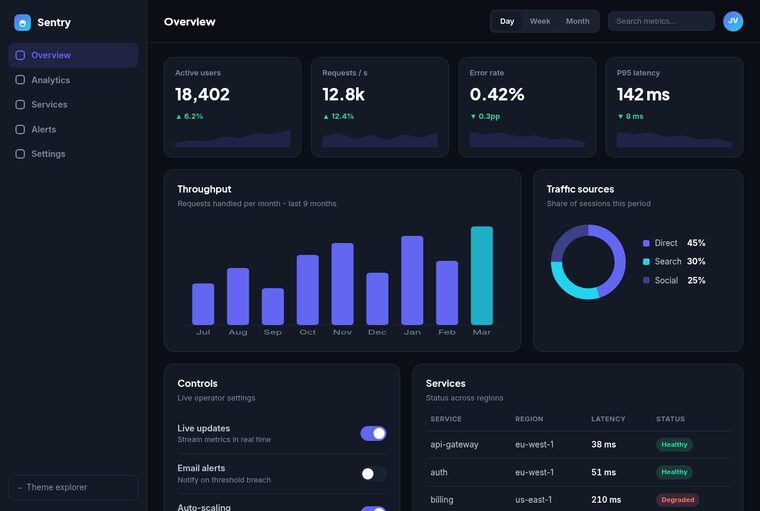Click the Jan throughput bar
Screen dimensions: 760x511
(x=412, y=280)
